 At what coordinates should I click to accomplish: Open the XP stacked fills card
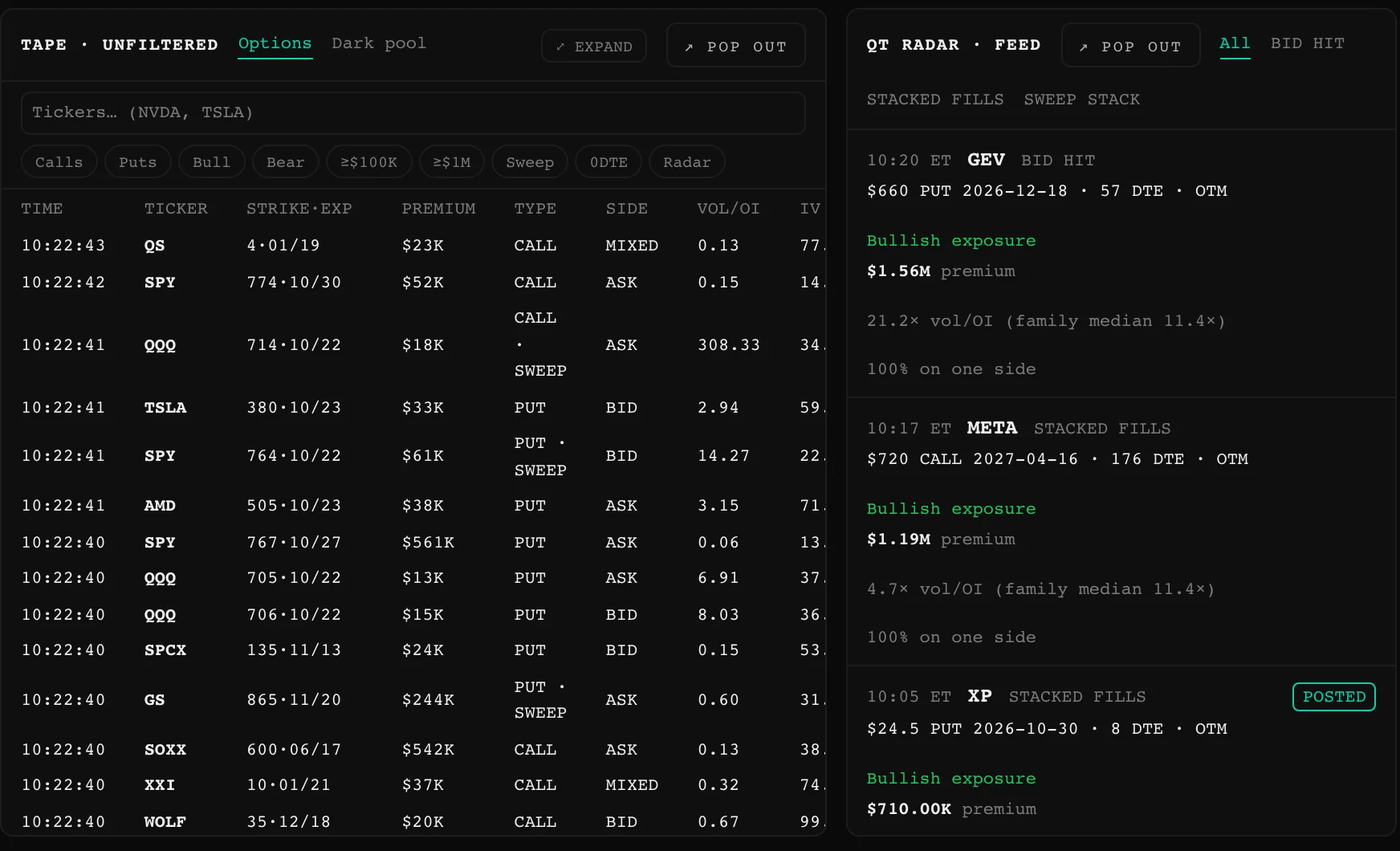pos(1121,751)
